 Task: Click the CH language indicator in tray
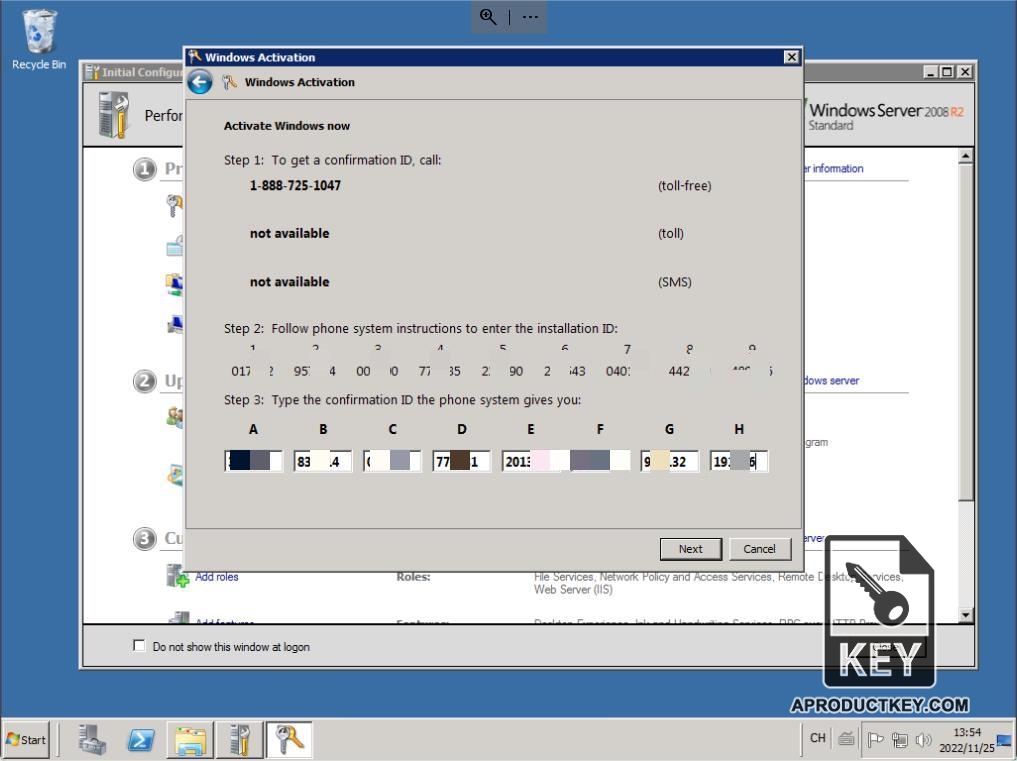(x=818, y=738)
